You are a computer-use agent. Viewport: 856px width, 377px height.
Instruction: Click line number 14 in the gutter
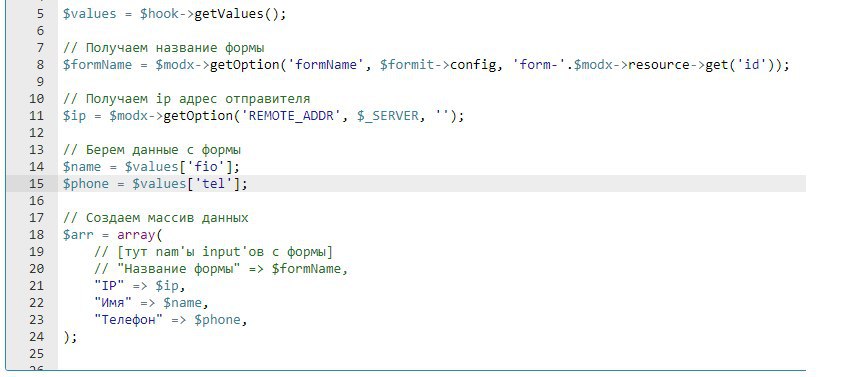pos(36,166)
